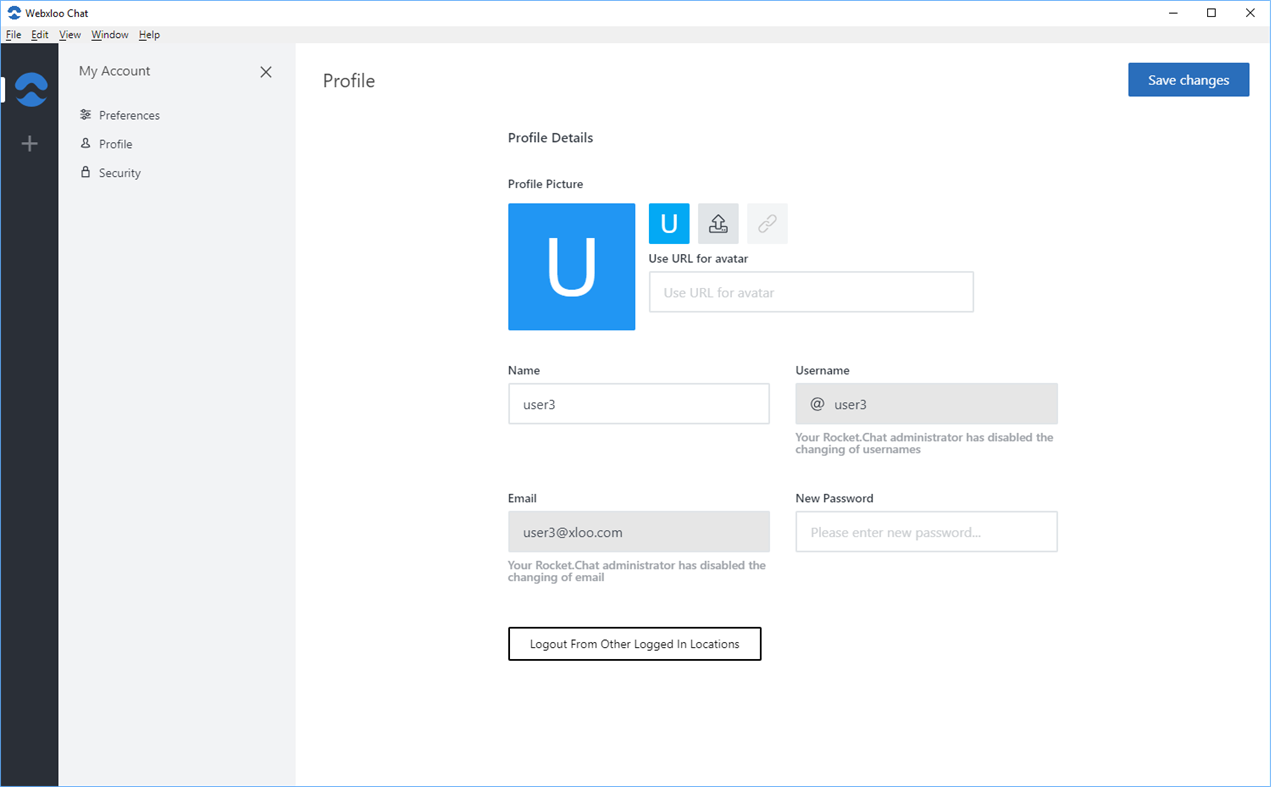Open the Edit menu

40,34
